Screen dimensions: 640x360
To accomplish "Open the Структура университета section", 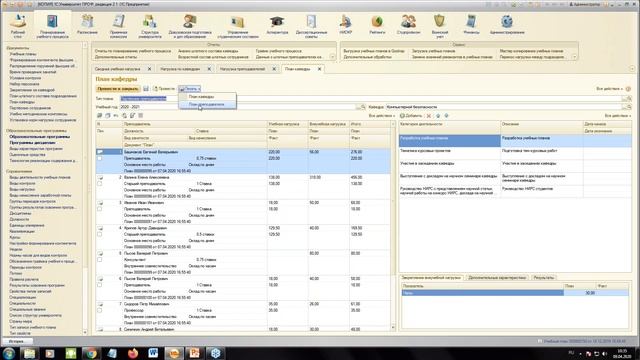I will pos(149,25).
